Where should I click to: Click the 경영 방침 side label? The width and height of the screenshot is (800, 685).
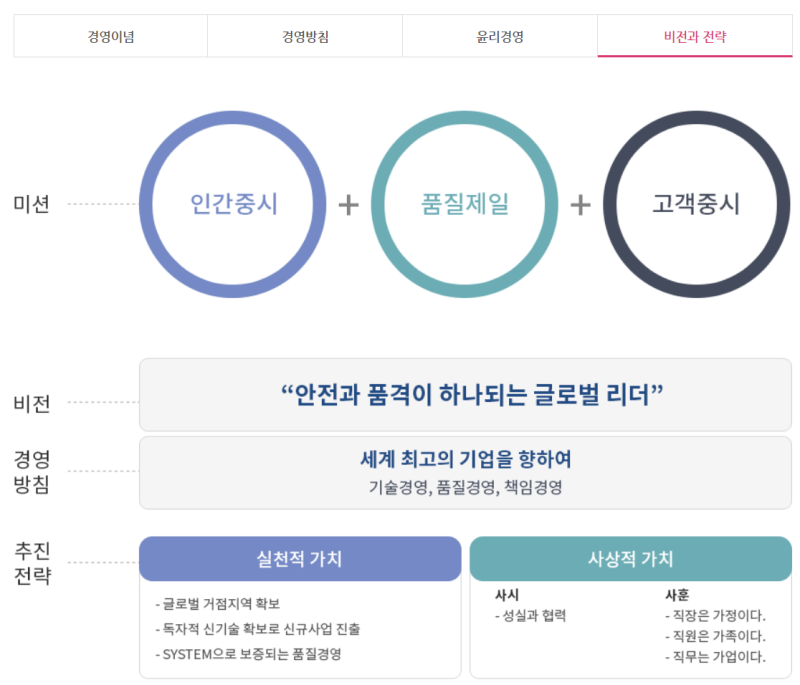(32, 472)
